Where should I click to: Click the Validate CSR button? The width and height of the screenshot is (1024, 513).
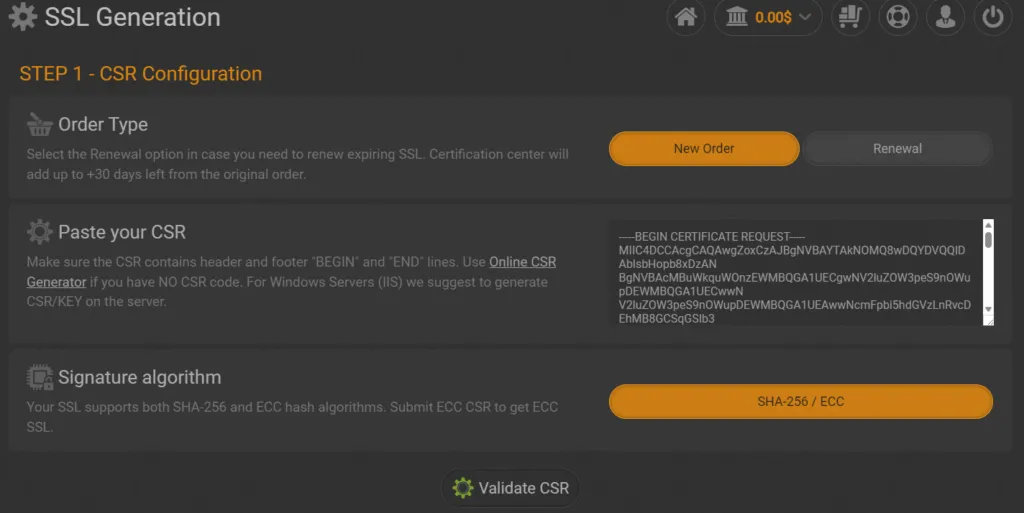(x=511, y=488)
